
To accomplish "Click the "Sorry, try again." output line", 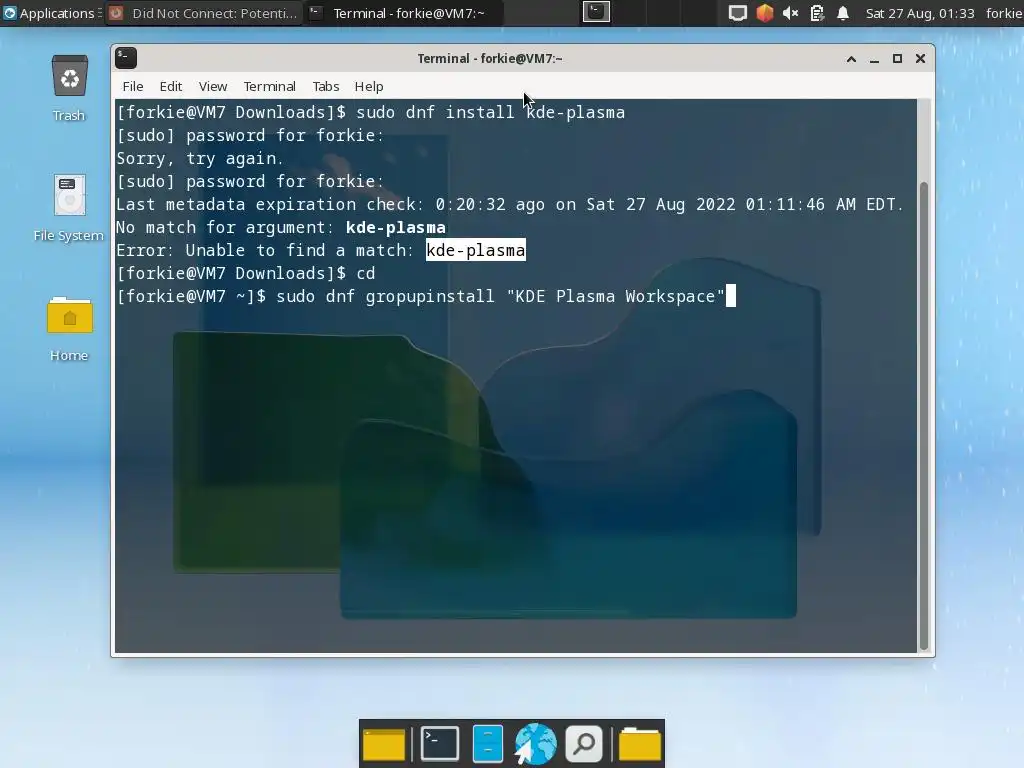I will point(200,159).
